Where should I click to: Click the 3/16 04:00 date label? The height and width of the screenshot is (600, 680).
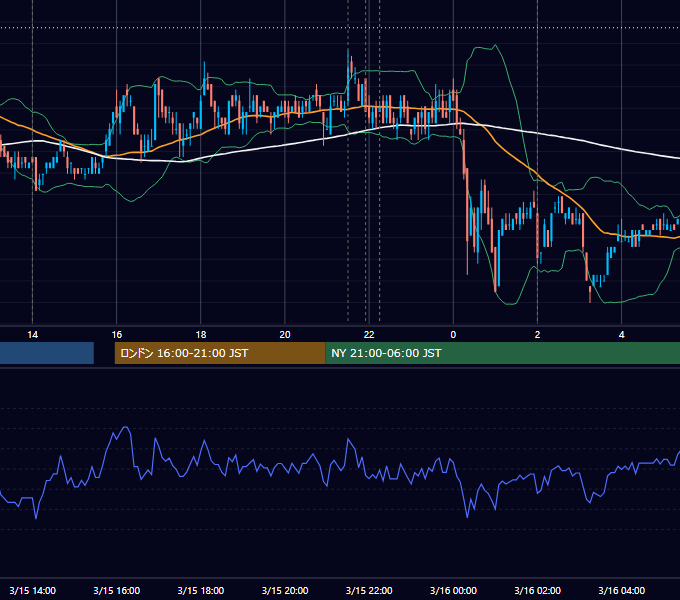coord(621,590)
